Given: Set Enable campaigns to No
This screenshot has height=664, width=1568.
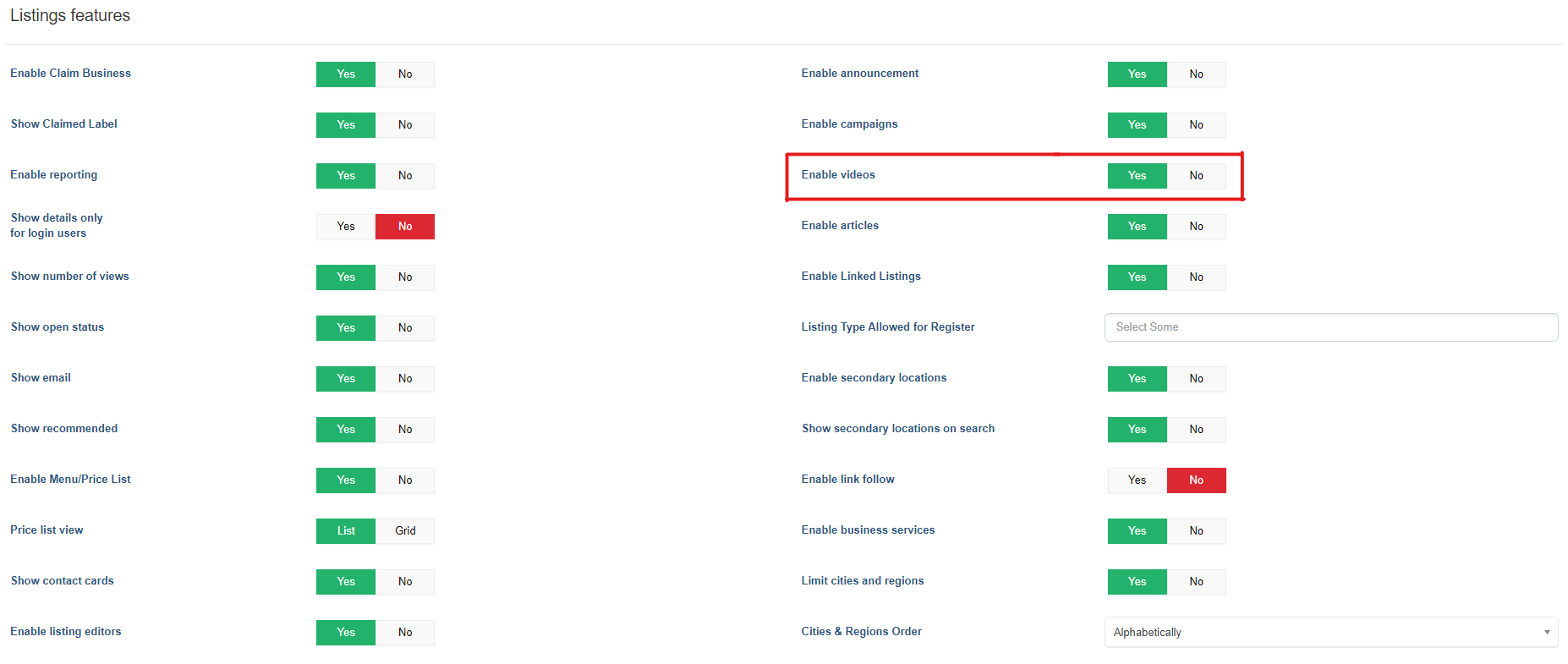Looking at the screenshot, I should [1197, 125].
